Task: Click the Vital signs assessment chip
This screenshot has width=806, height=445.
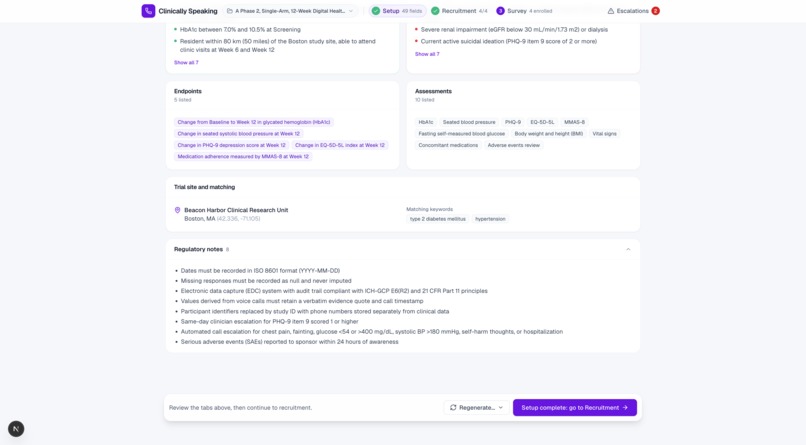Action: 604,134
